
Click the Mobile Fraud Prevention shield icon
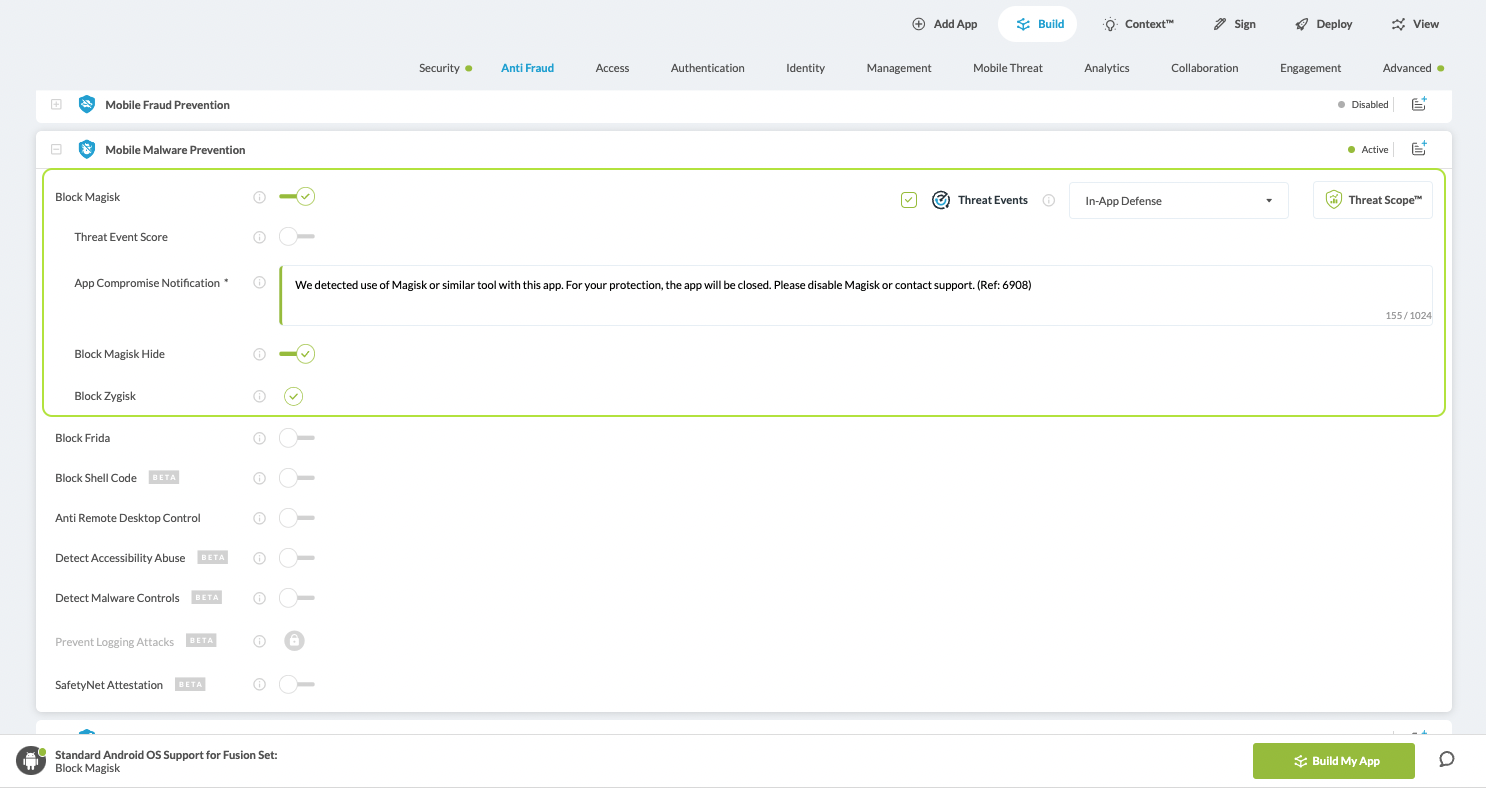87,105
